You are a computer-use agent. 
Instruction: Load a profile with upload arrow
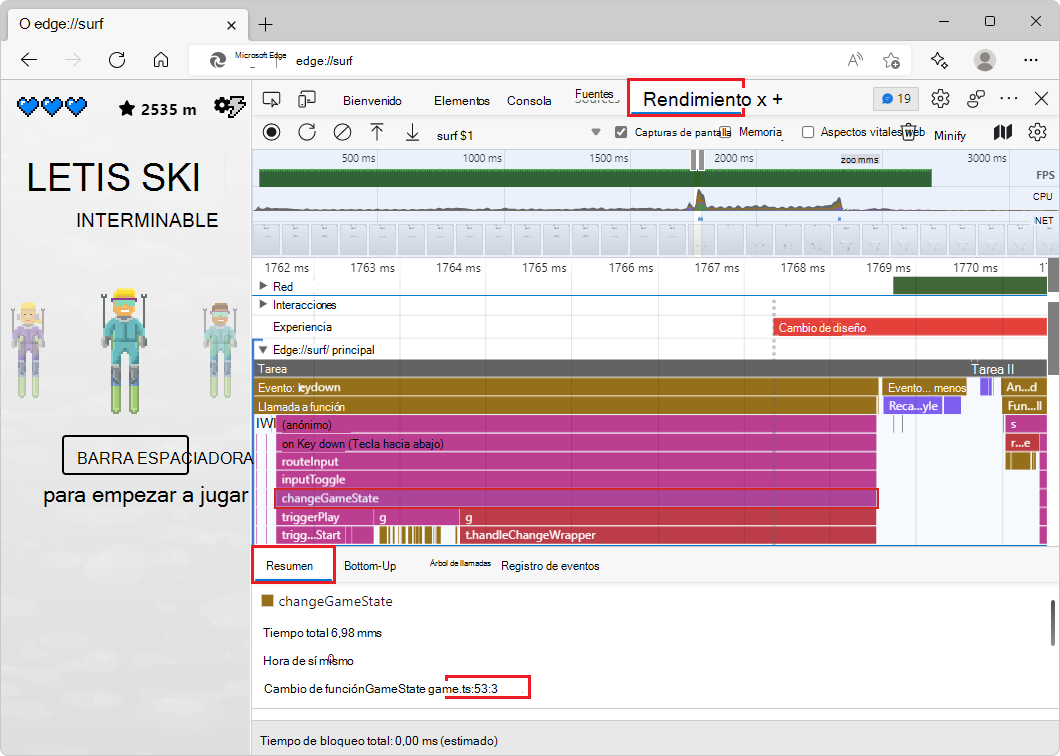[x=377, y=132]
